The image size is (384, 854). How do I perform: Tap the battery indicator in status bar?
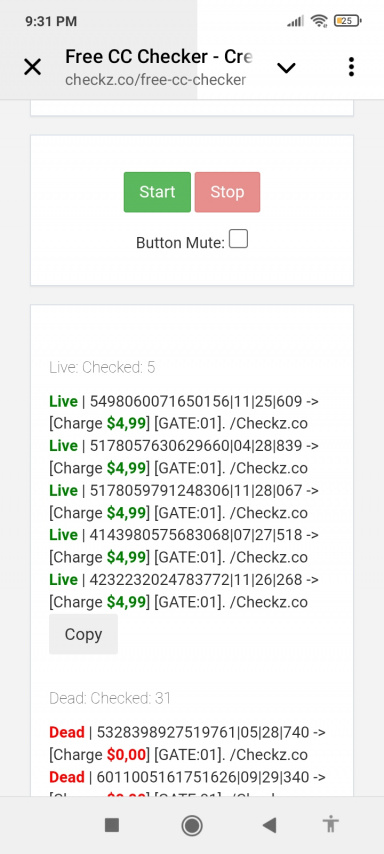pos(348,21)
